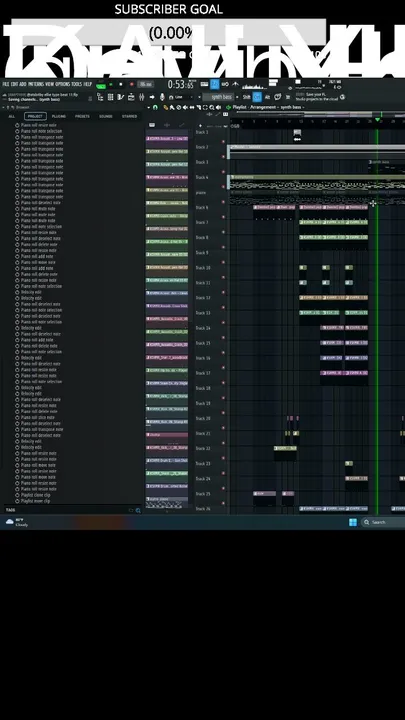This screenshot has height=720, width=405.
Task: Mute Track 10 with its red LED
Action: 224,277
